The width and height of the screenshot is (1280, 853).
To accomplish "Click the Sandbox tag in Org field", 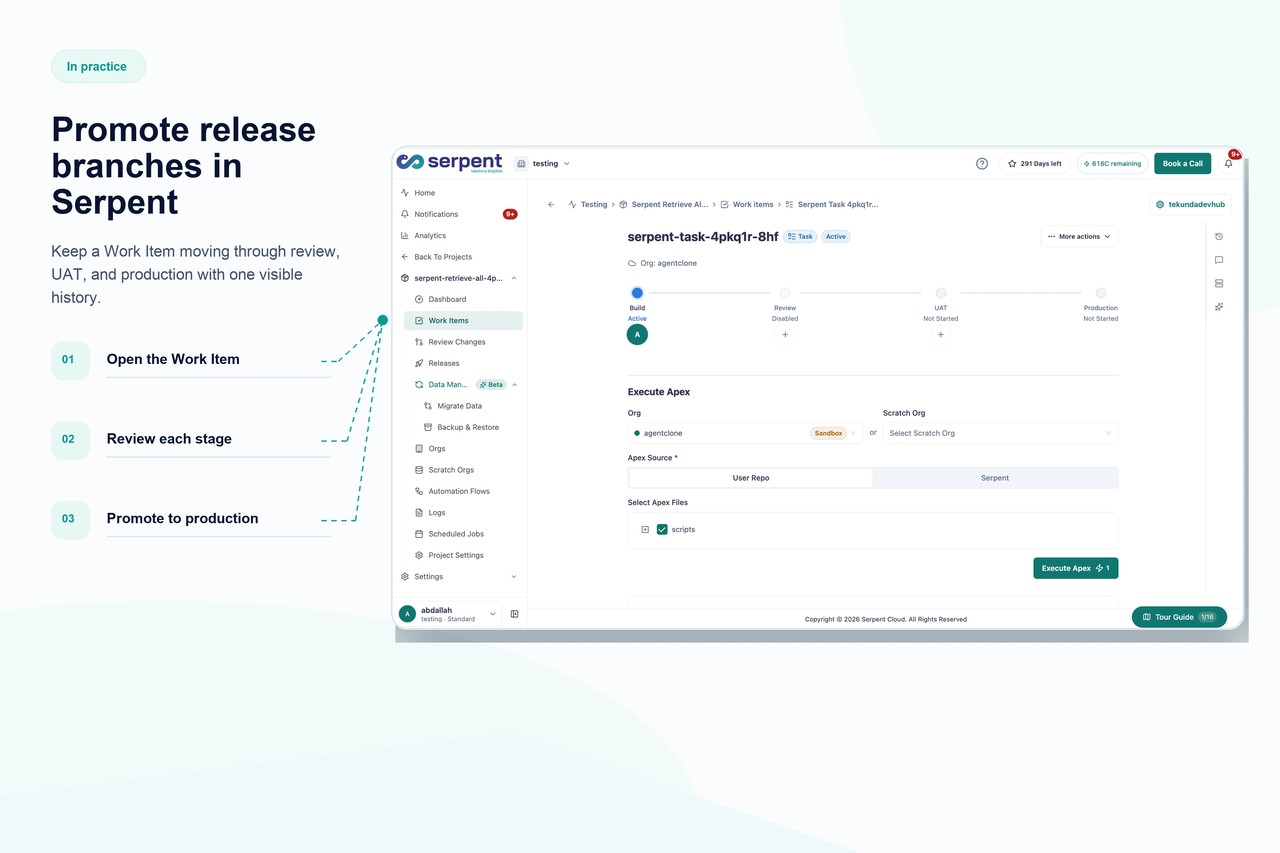I will click(829, 433).
